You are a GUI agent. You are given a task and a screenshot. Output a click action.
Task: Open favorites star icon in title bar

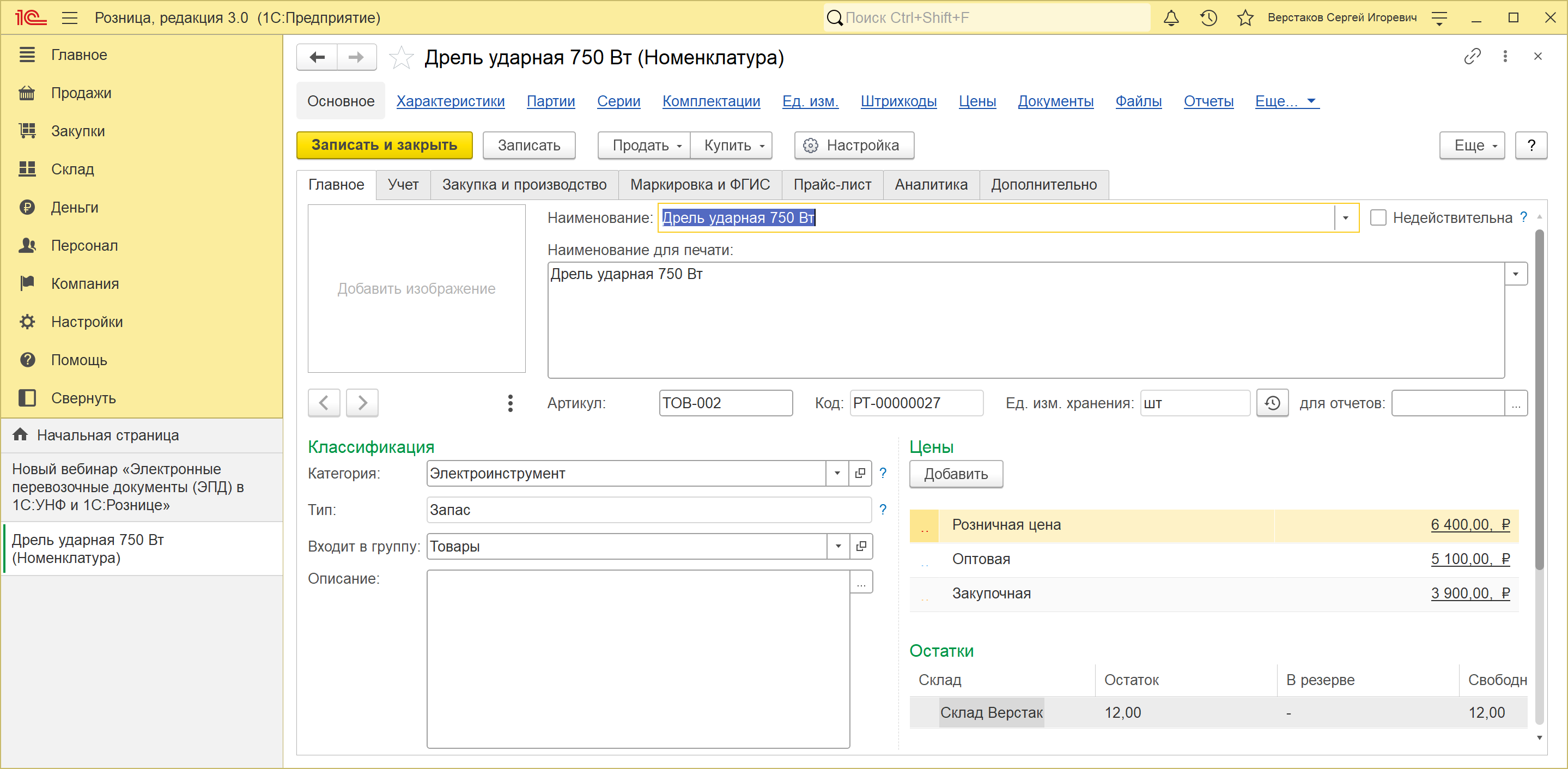1245,17
